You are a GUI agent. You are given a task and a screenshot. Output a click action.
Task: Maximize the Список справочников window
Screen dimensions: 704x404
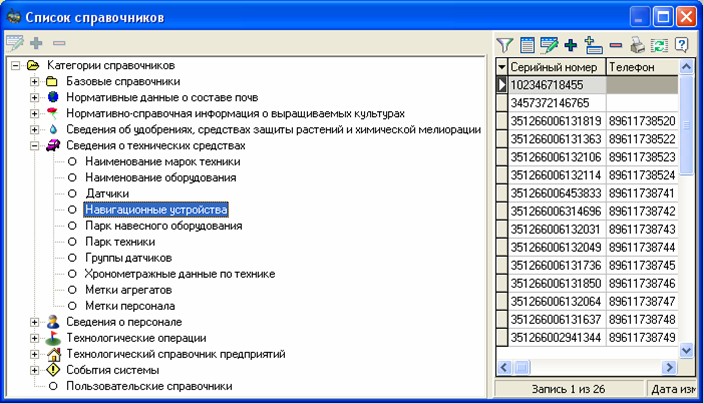click(663, 18)
